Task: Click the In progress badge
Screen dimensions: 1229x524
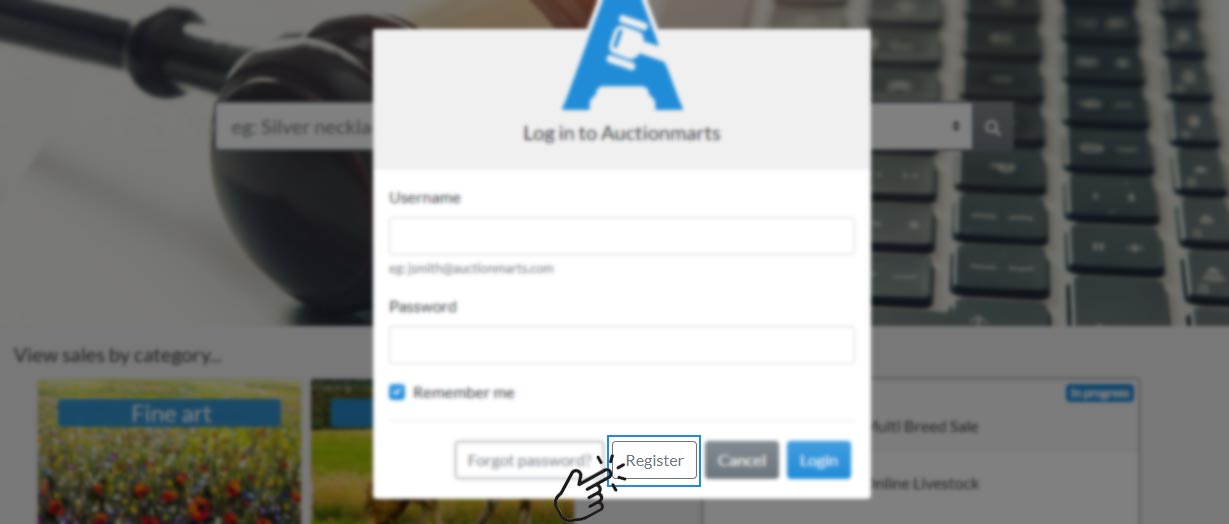Action: tap(1099, 393)
